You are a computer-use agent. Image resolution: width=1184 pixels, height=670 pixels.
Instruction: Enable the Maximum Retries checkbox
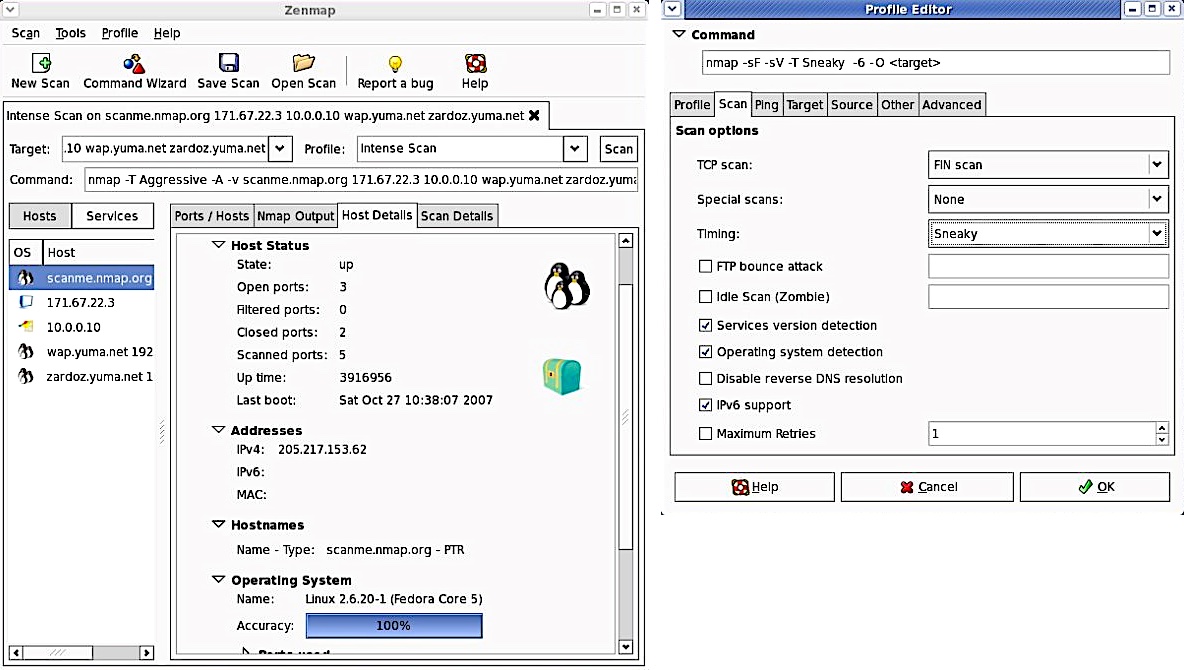[x=705, y=434]
